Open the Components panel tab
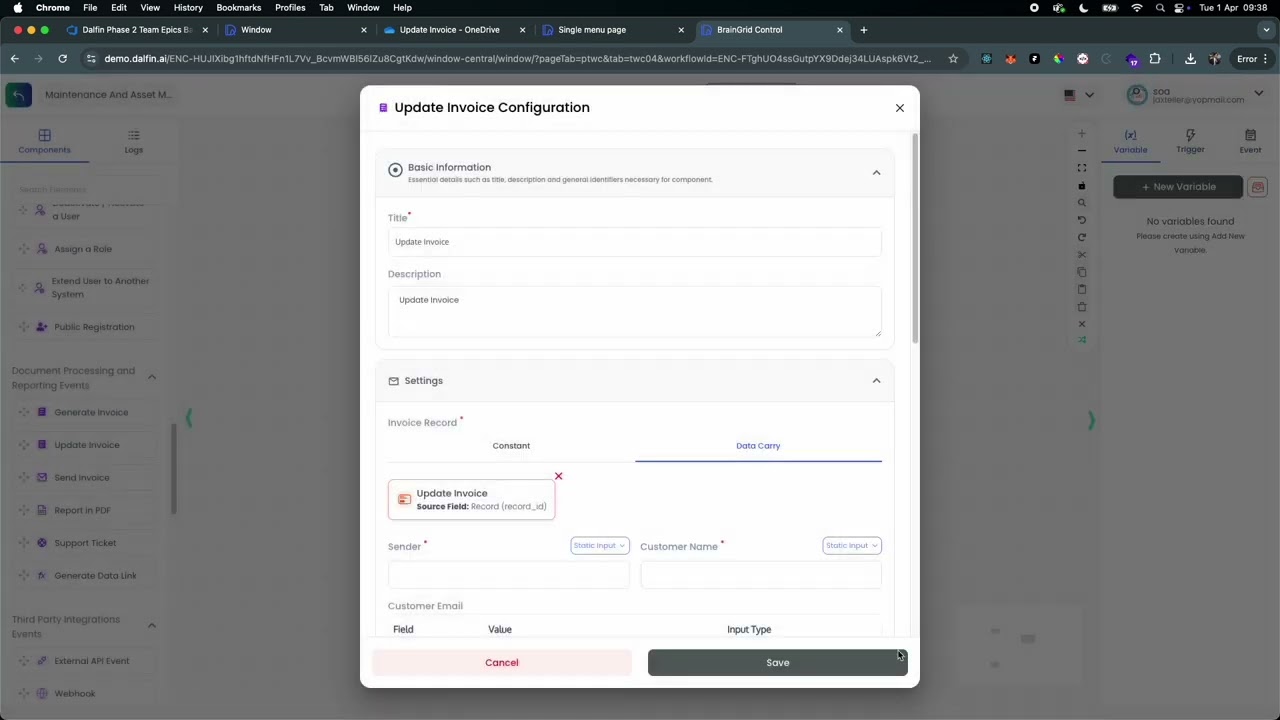The height and width of the screenshot is (720, 1280). pos(44,141)
